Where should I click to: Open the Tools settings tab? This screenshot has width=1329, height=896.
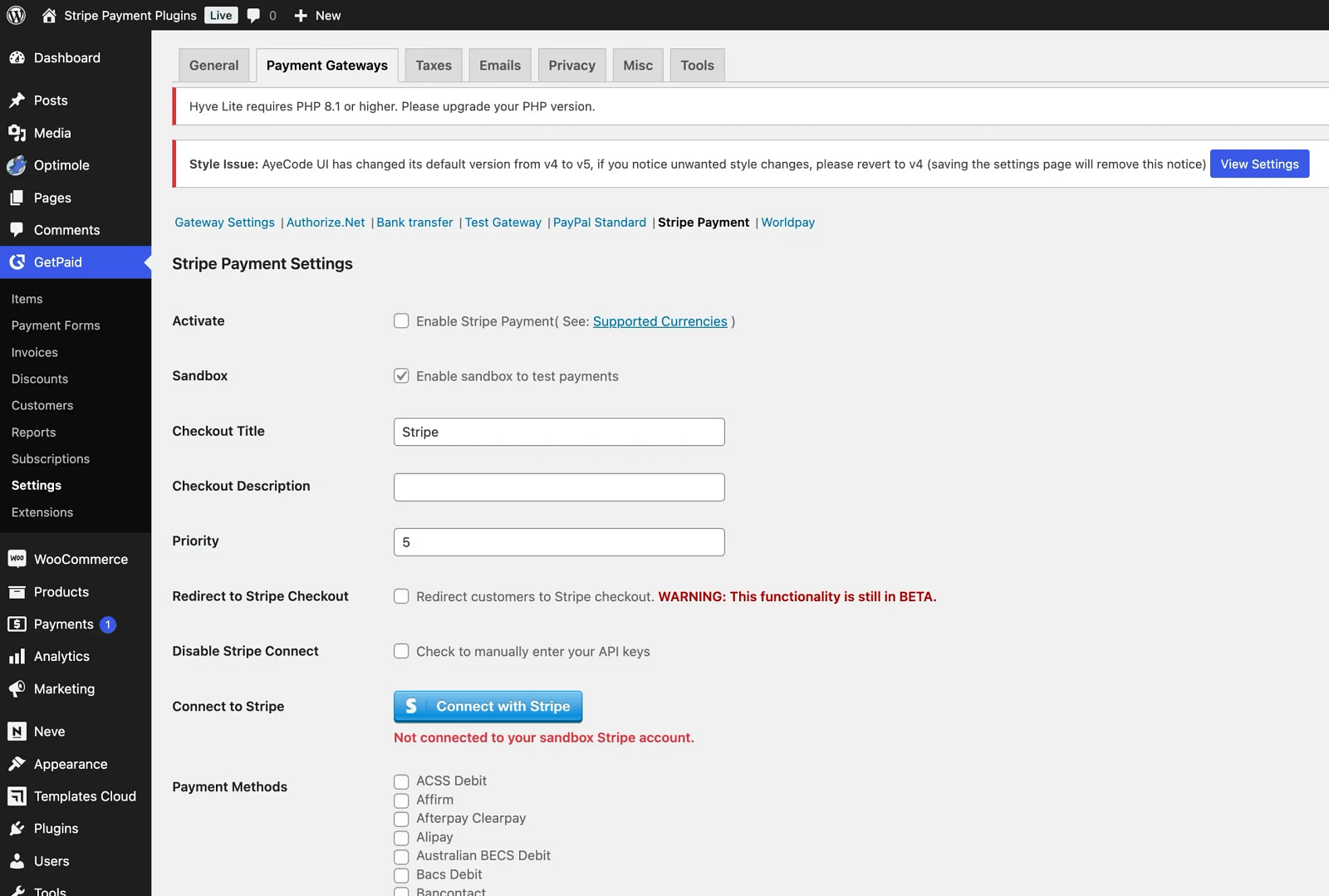click(697, 65)
